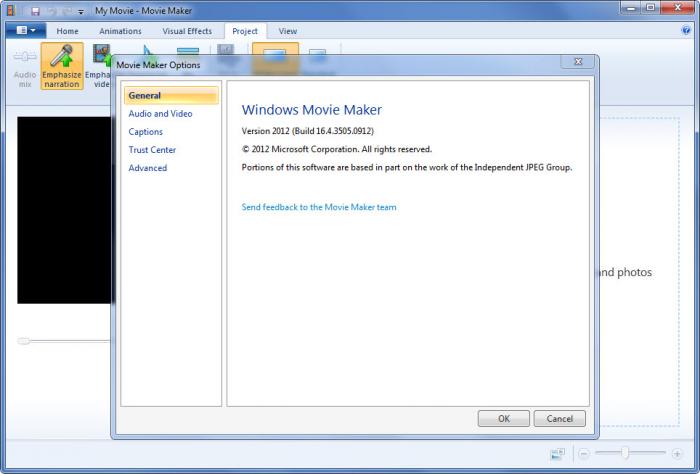Click the Movie Maker app icon in the title bar
The height and width of the screenshot is (474, 700).
tap(12, 11)
